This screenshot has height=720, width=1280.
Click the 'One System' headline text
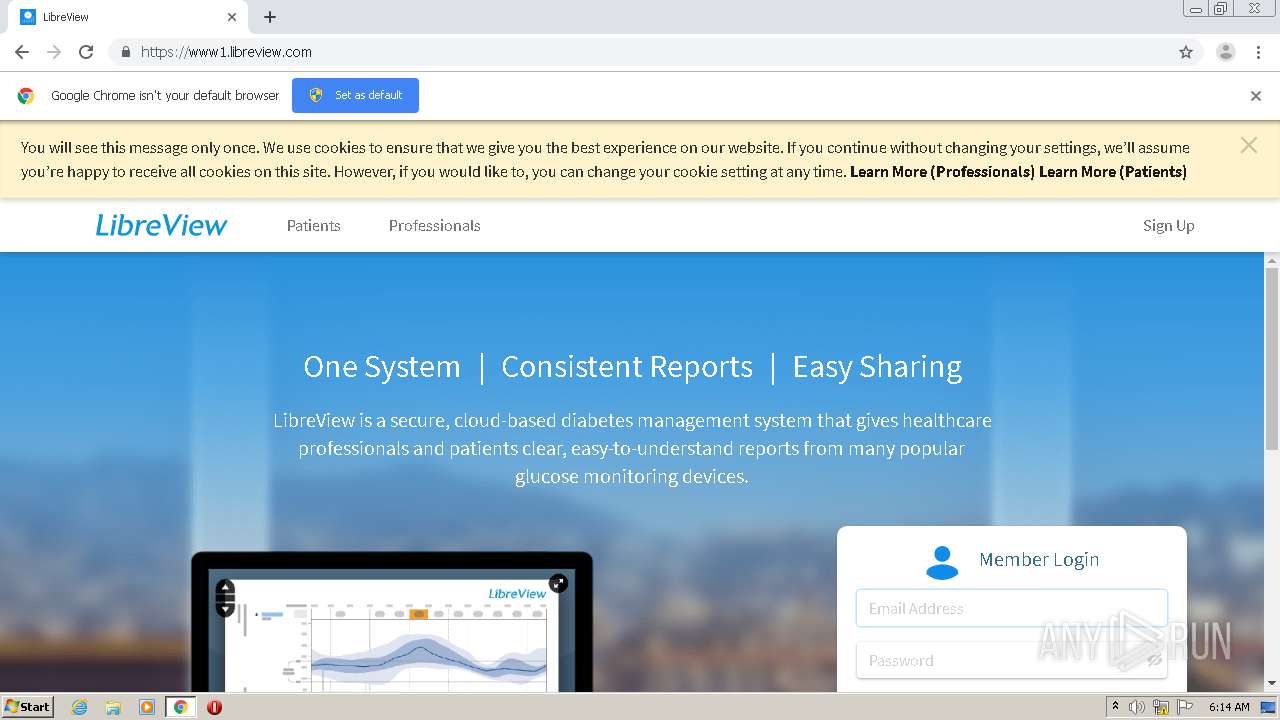382,367
